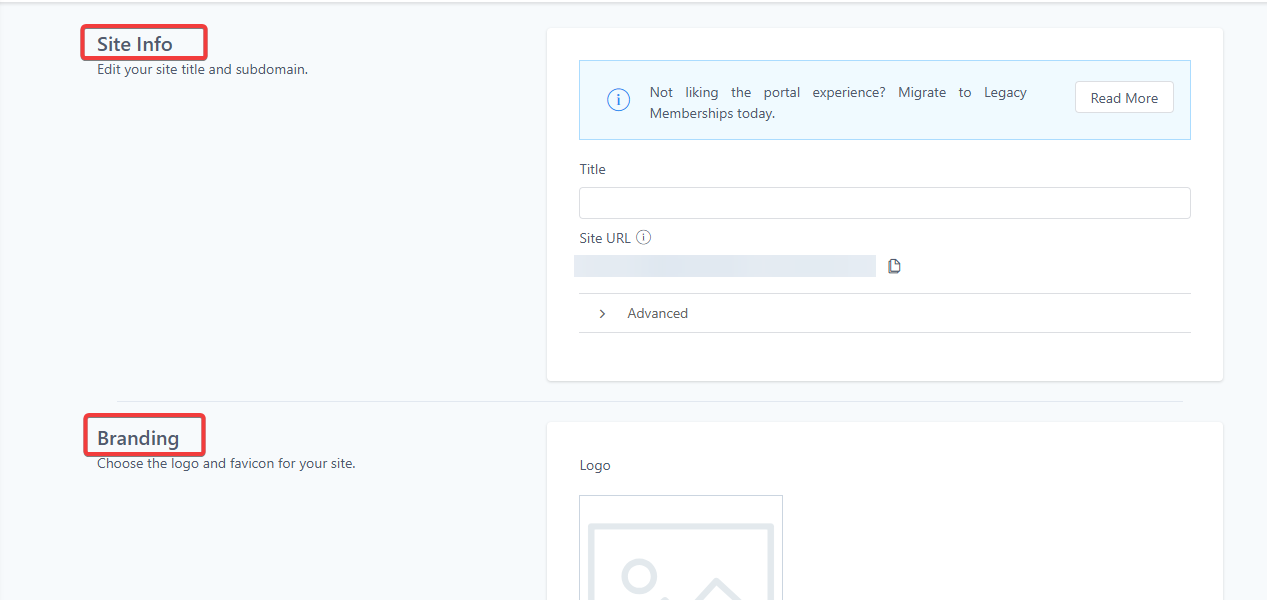
Task: Click the info icon beside Site URL
Action: click(644, 238)
